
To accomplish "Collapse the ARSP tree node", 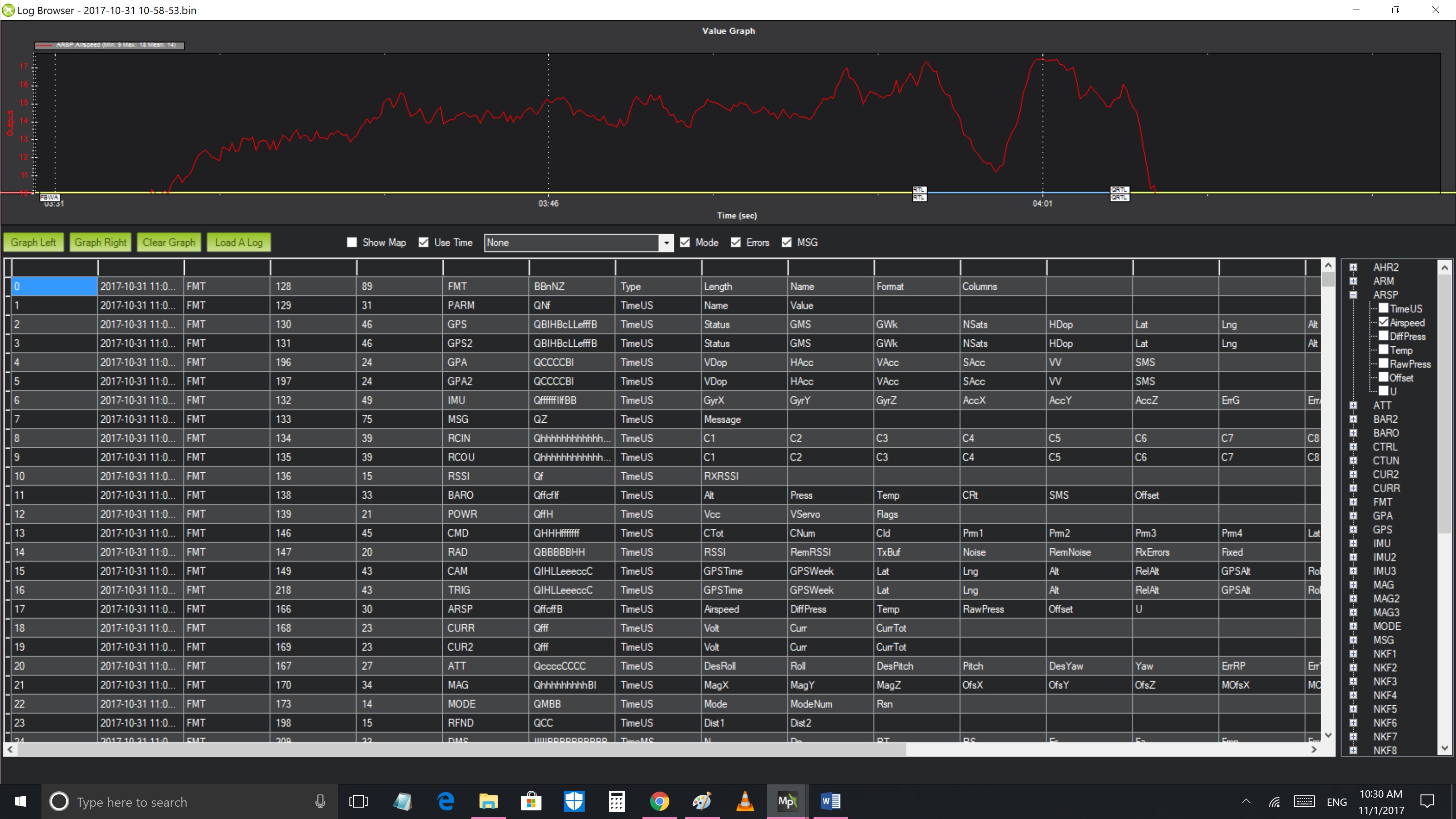I will pyautogui.click(x=1353, y=294).
